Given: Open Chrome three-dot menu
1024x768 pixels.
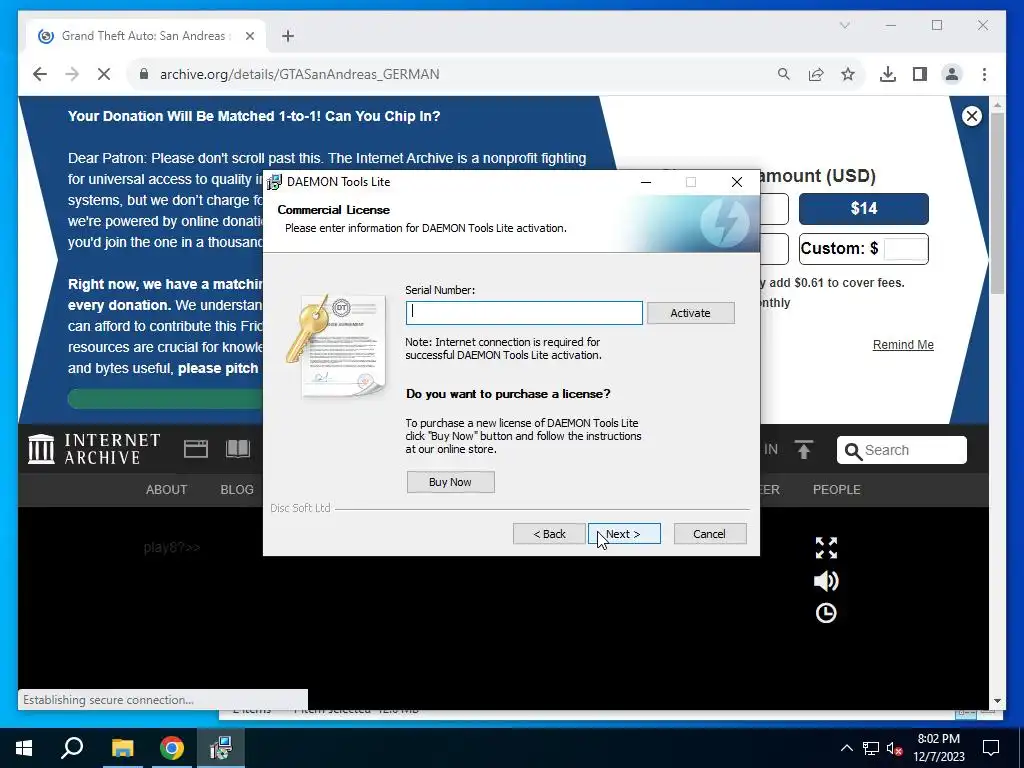Looking at the screenshot, I should point(984,74).
